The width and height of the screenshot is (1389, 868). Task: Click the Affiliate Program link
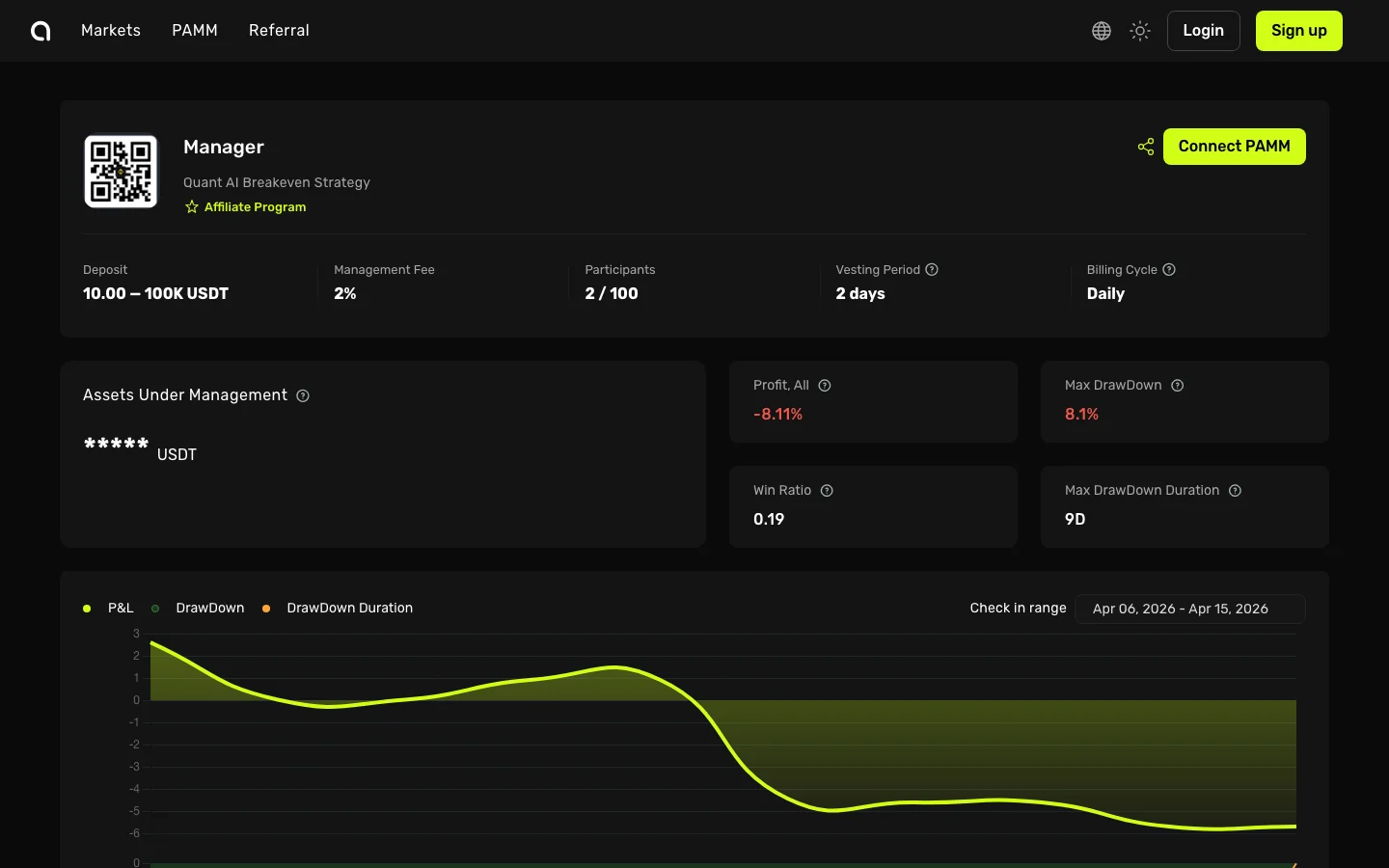tap(254, 207)
